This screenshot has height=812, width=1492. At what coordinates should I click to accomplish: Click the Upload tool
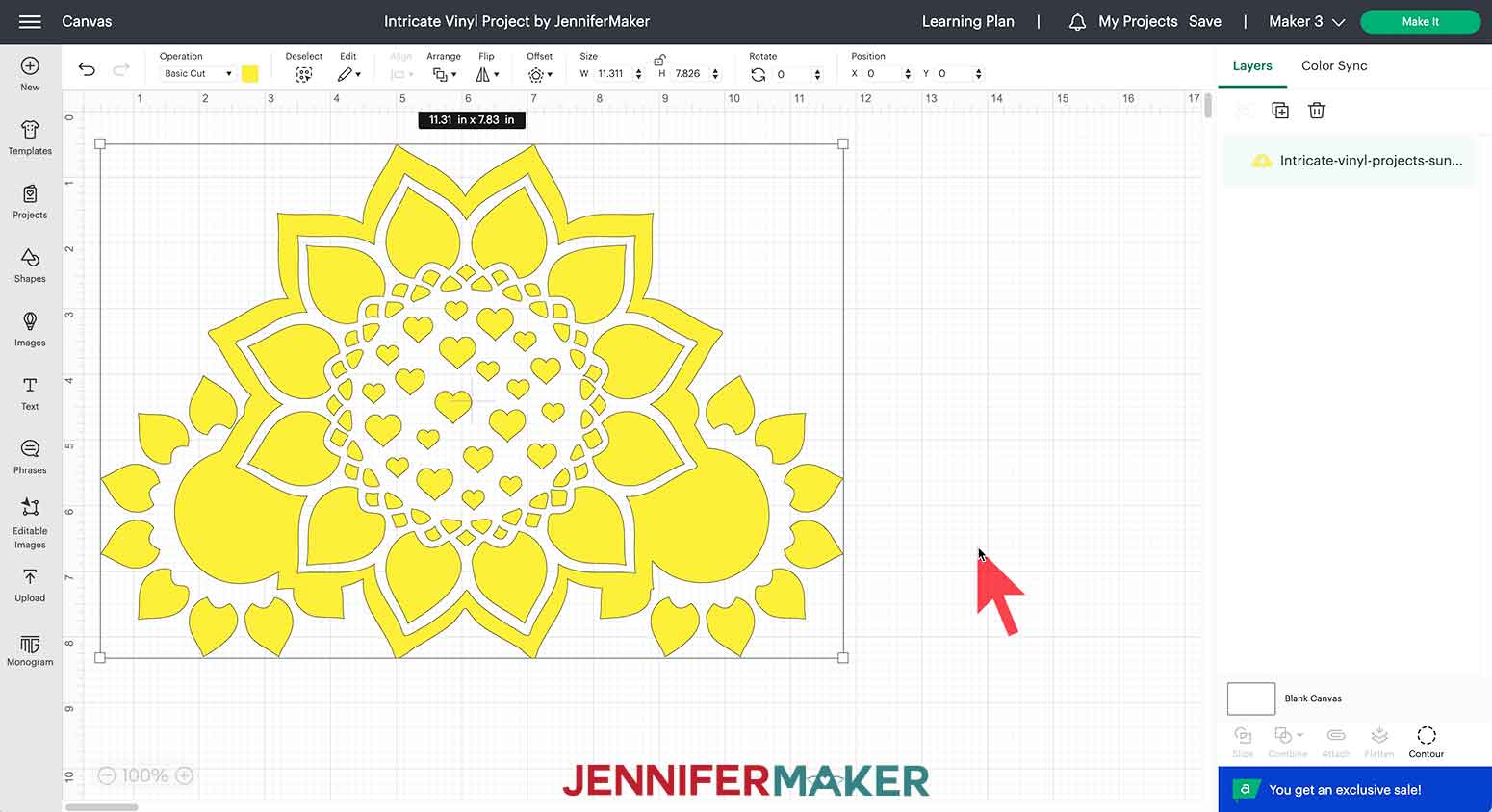[30, 585]
